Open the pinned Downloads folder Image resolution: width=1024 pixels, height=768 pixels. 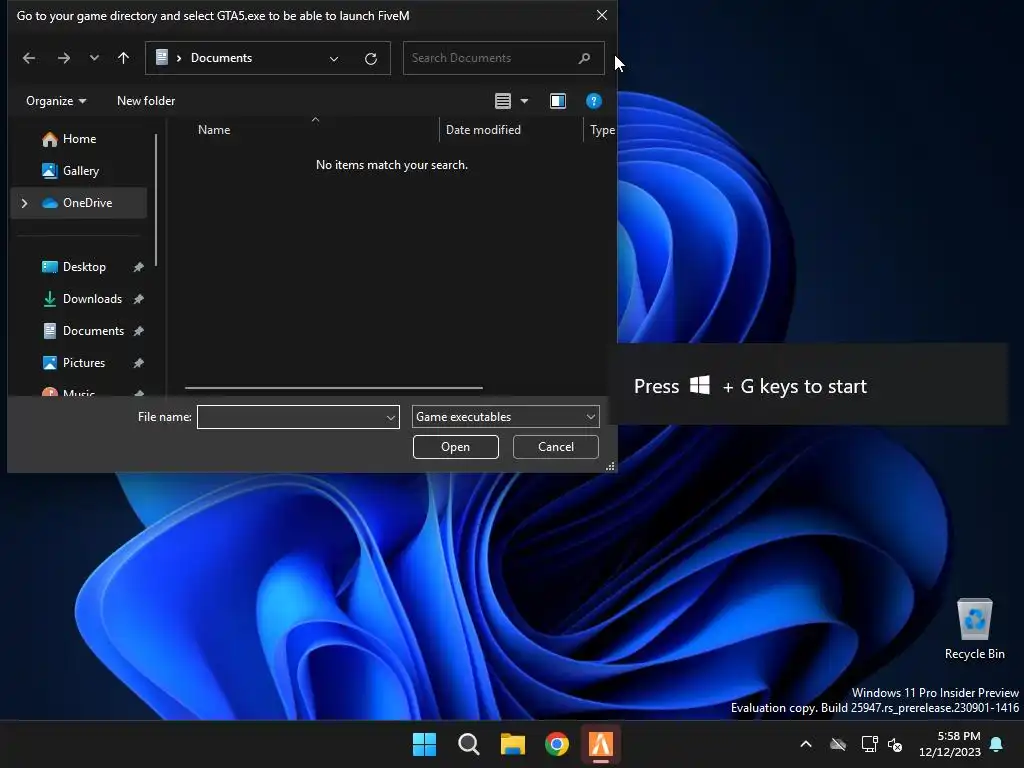pos(91,299)
